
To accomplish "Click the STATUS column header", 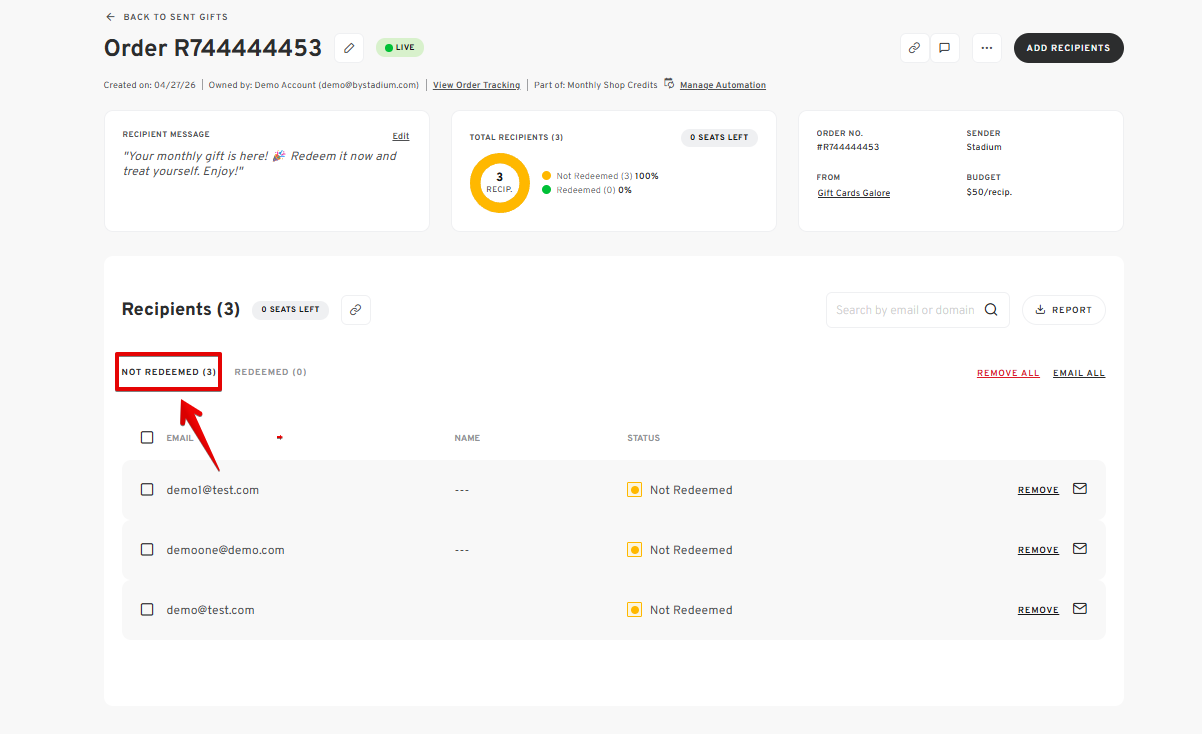I will 643,438.
